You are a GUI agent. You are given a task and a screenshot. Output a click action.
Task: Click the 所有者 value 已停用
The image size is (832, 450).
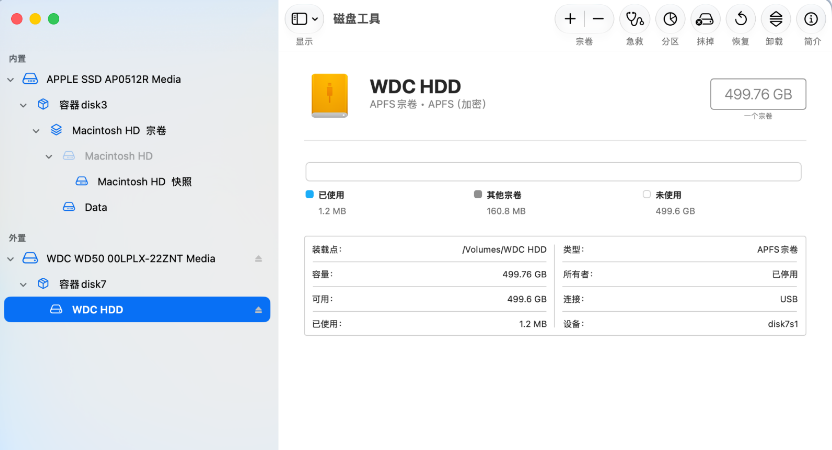(785, 274)
